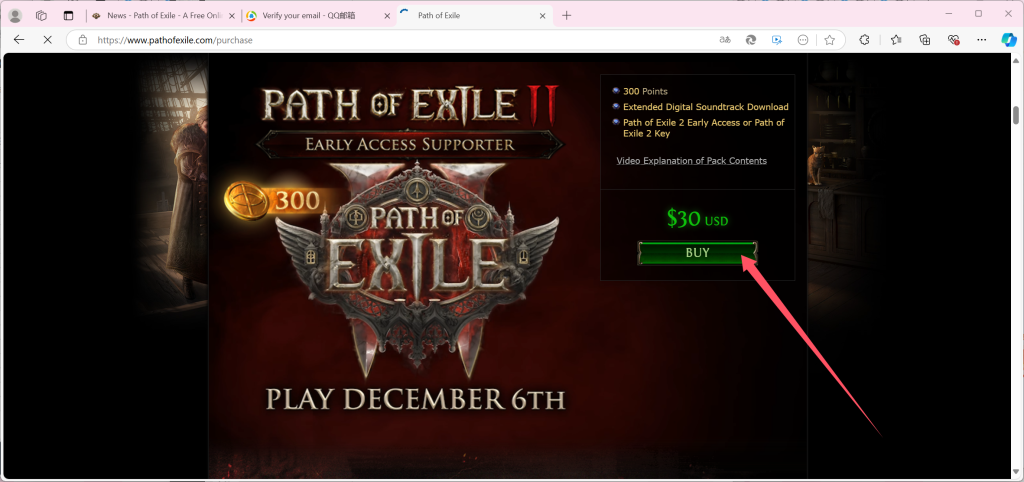Click the gold 300 points coin
1024x482 pixels.
[246, 201]
